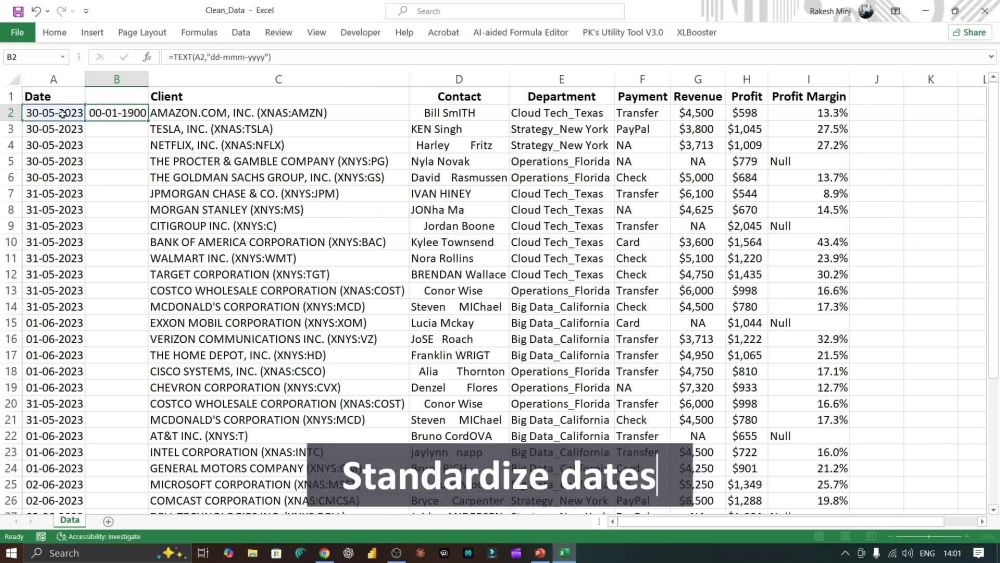Select column I header
The height and width of the screenshot is (563, 1000).
[x=809, y=79]
